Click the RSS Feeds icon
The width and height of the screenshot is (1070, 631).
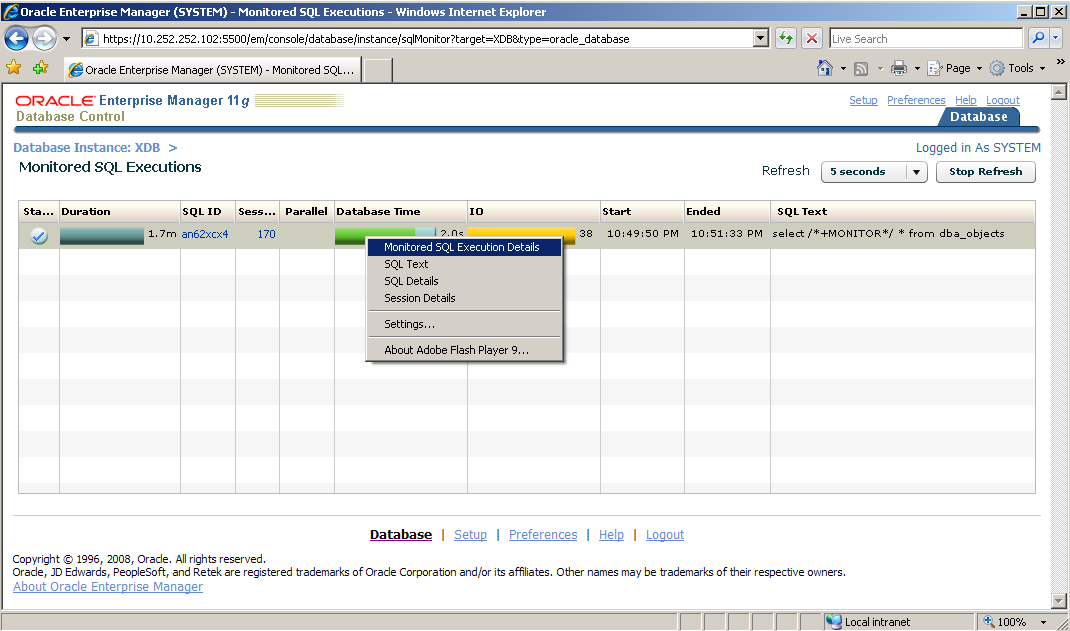(861, 68)
